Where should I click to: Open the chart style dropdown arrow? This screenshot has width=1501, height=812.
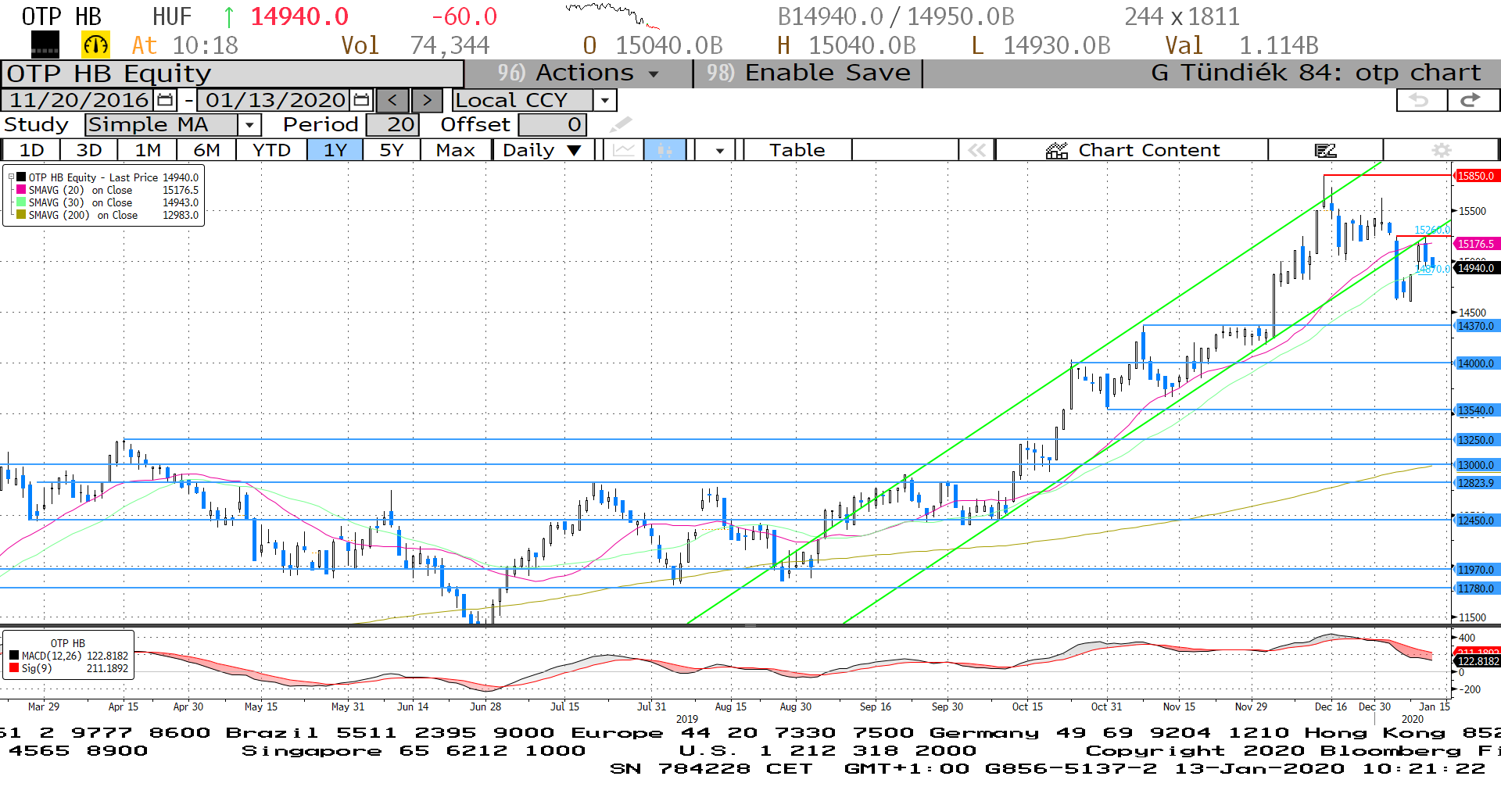pyautogui.click(x=719, y=150)
